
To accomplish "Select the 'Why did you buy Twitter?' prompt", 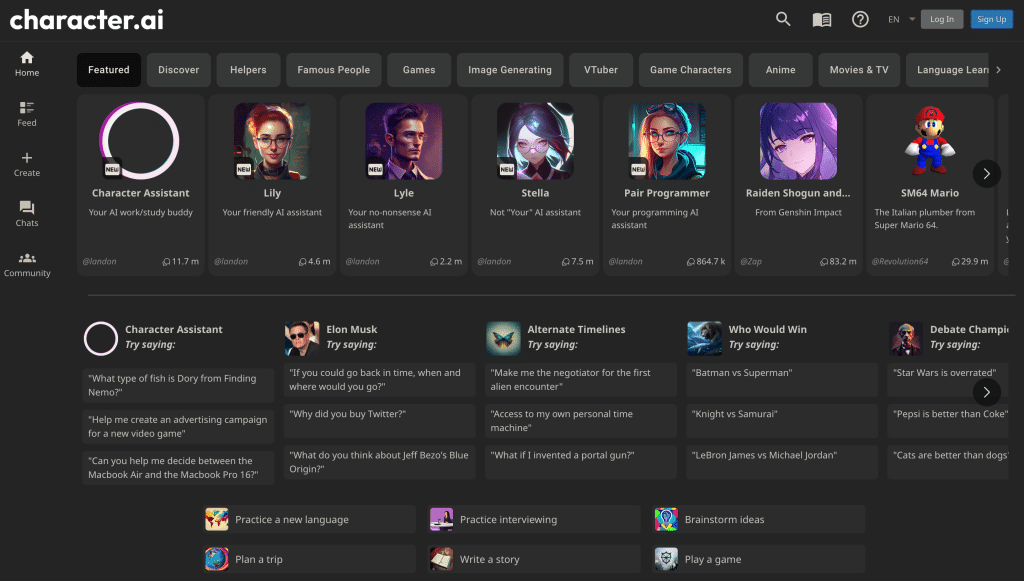I will pos(379,414).
